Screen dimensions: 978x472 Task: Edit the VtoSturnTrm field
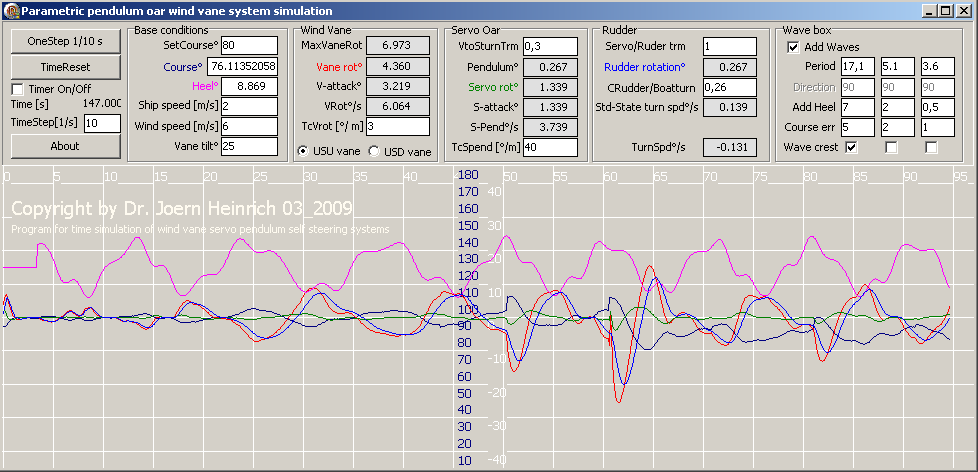pos(551,46)
